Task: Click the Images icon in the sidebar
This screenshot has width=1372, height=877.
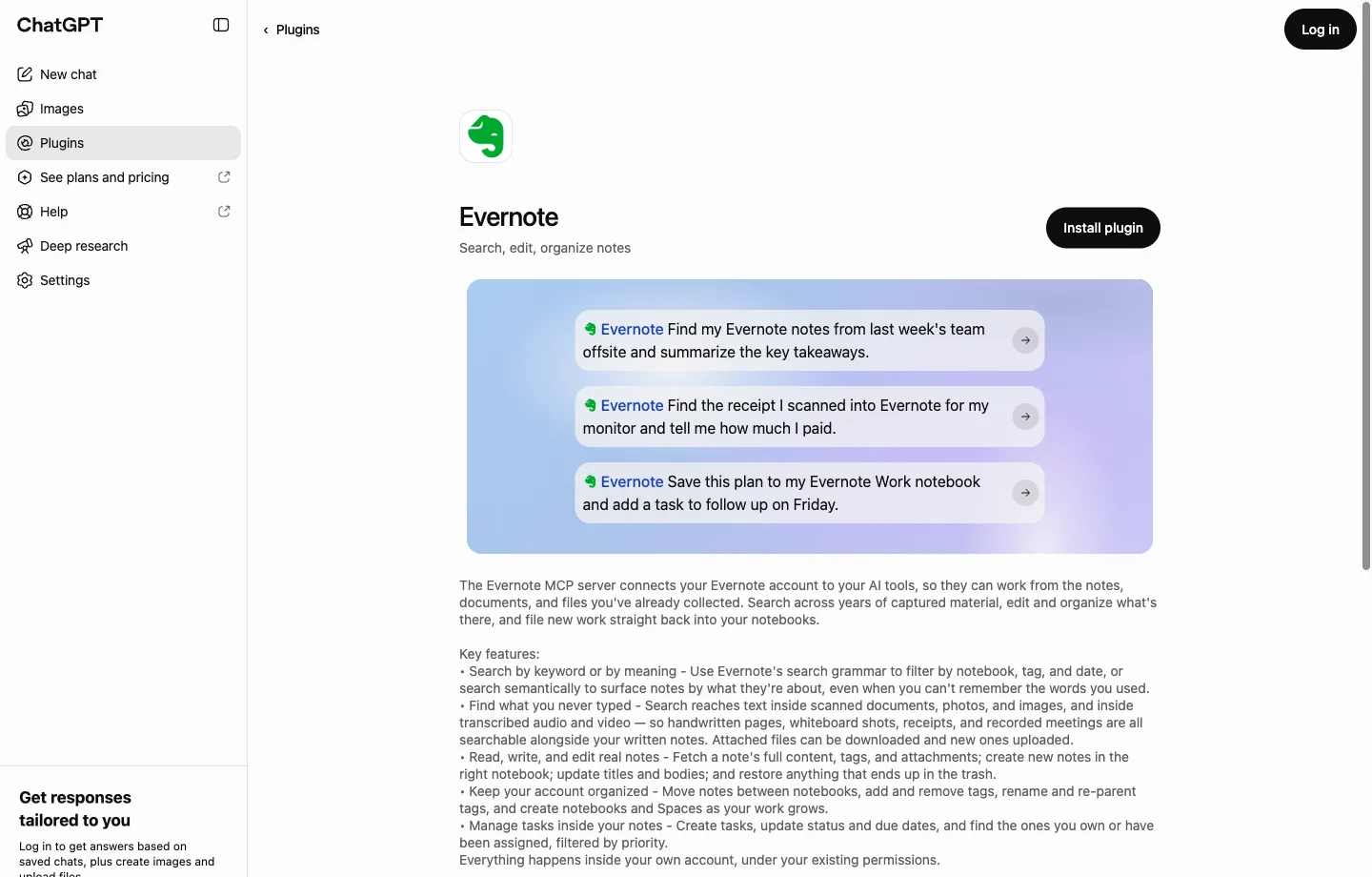Action: coord(25,109)
